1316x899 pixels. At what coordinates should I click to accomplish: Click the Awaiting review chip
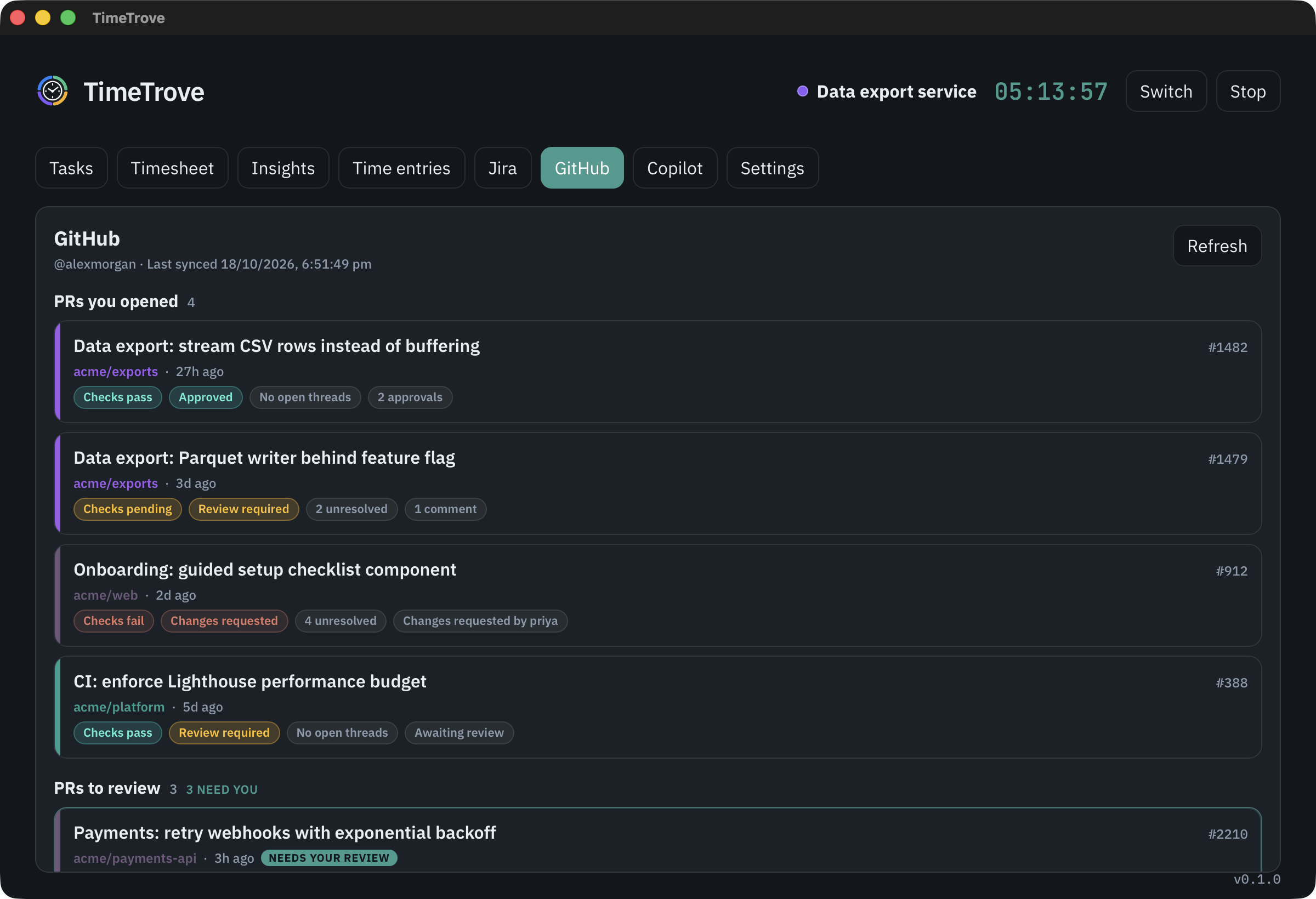(460, 732)
